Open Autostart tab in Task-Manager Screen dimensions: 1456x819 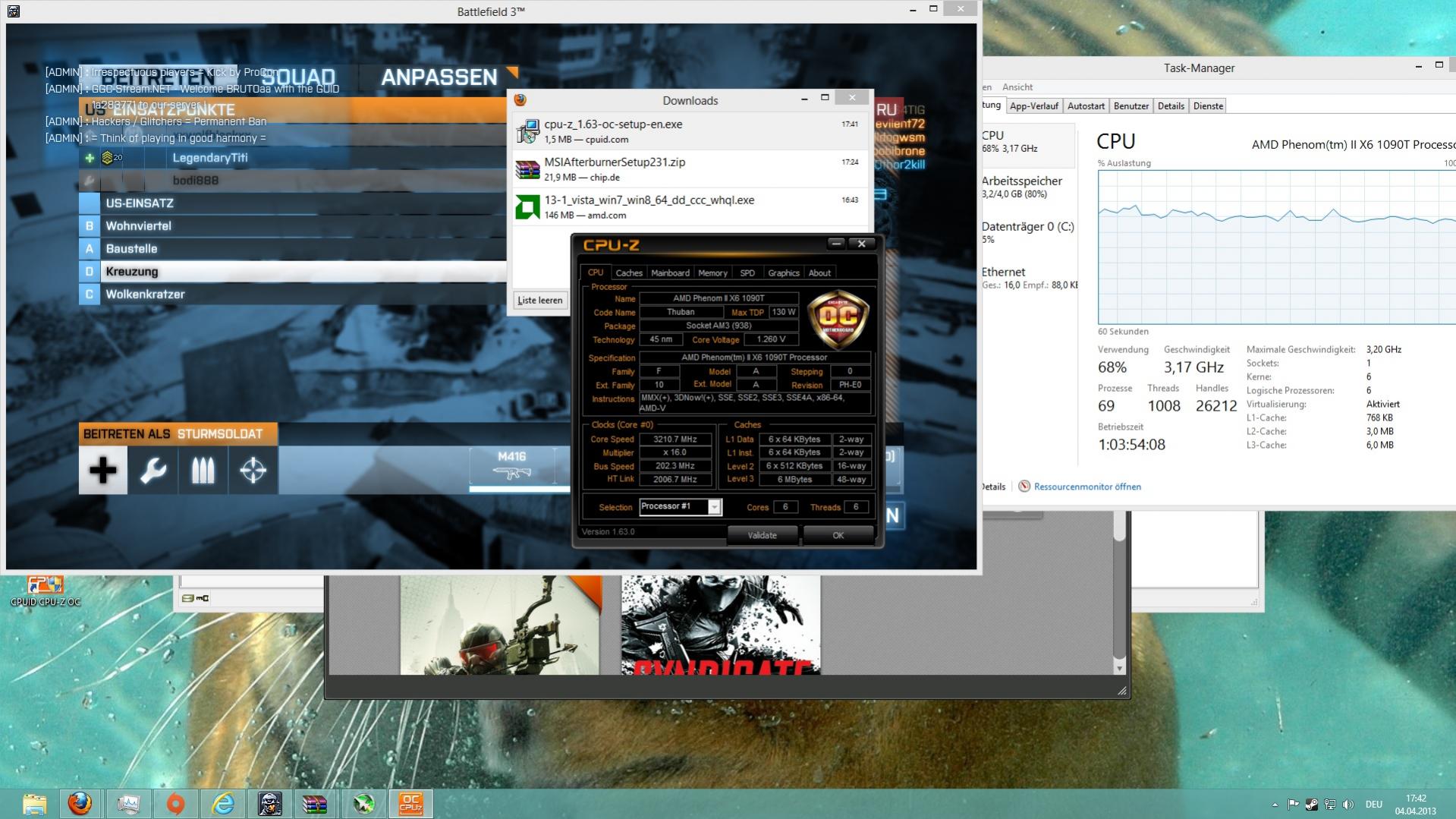pyautogui.click(x=1086, y=106)
